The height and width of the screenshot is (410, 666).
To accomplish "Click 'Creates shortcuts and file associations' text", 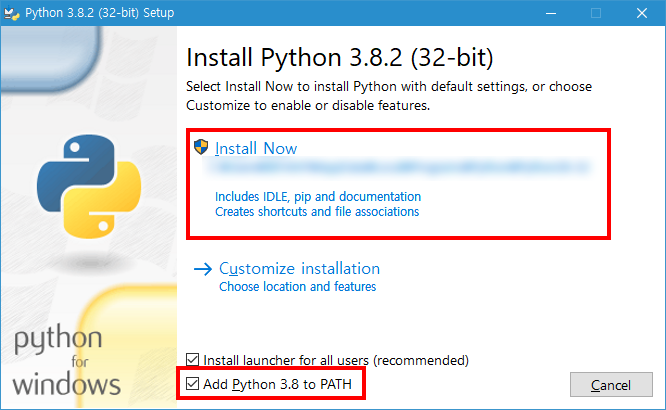I will [317, 212].
